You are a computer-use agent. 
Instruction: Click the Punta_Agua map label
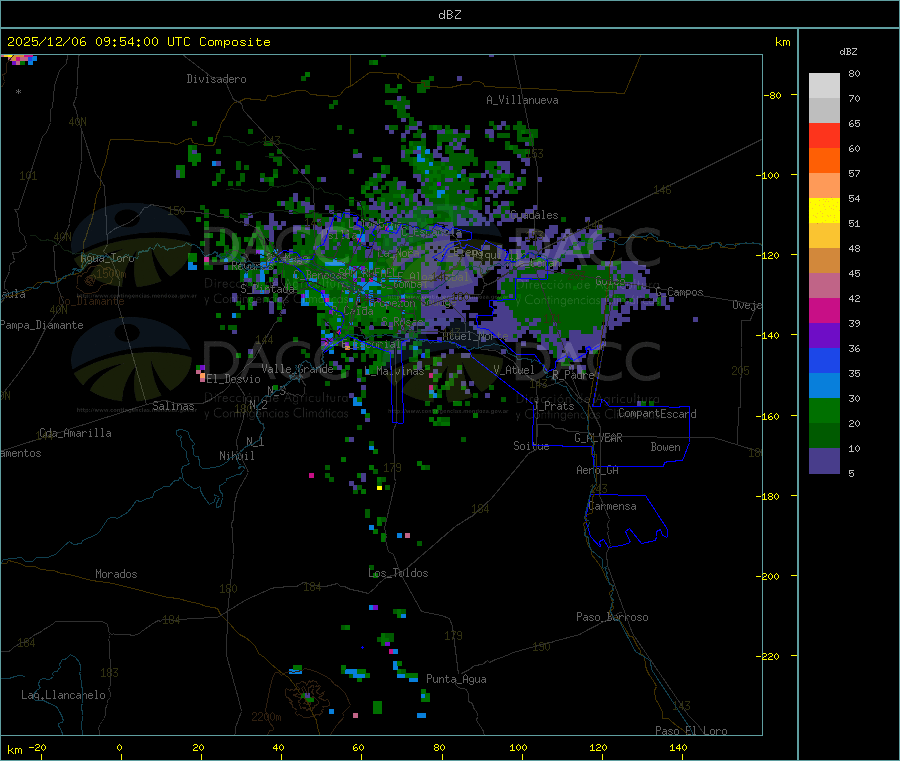point(456,679)
